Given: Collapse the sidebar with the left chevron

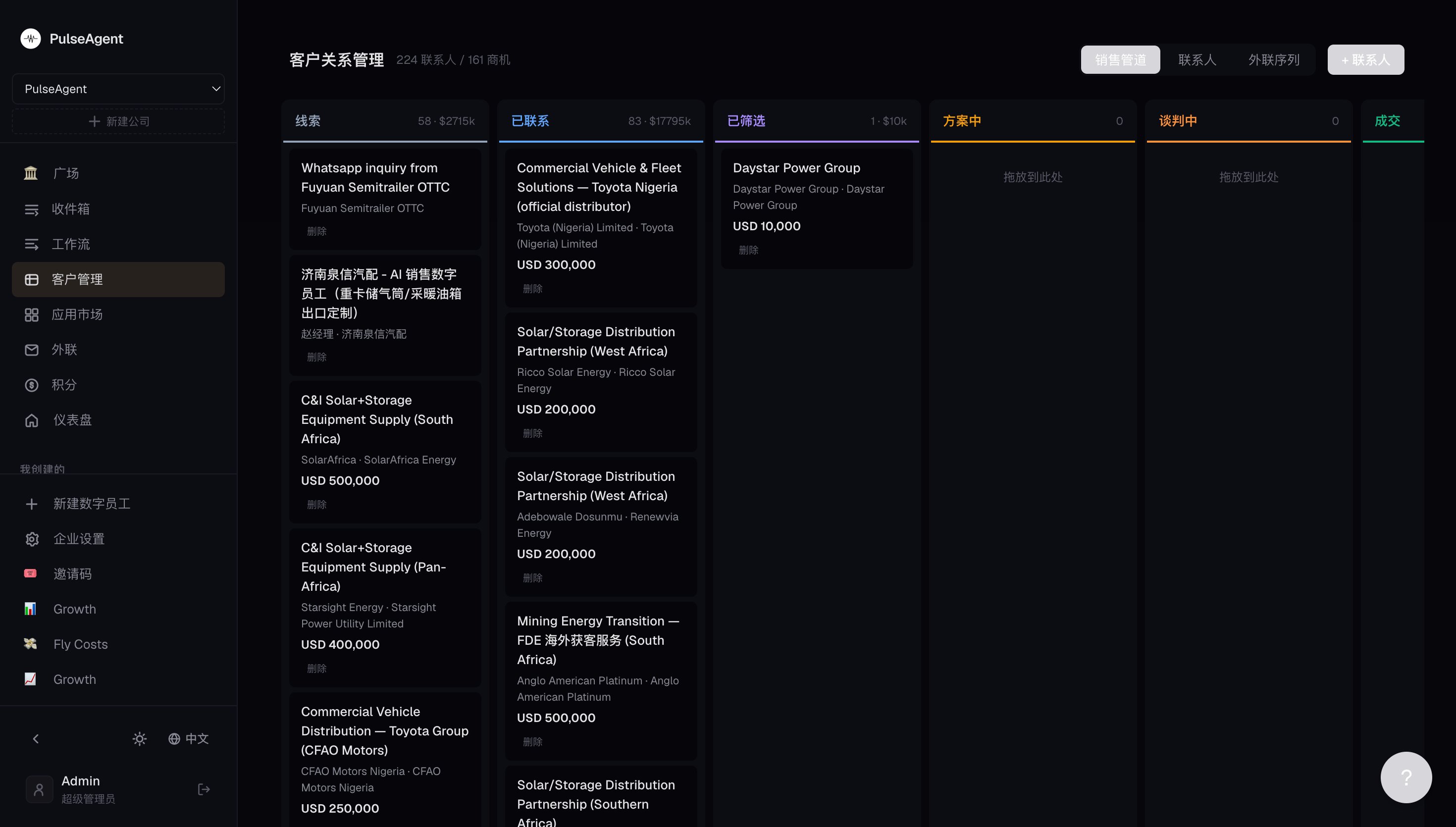Looking at the screenshot, I should [x=36, y=739].
